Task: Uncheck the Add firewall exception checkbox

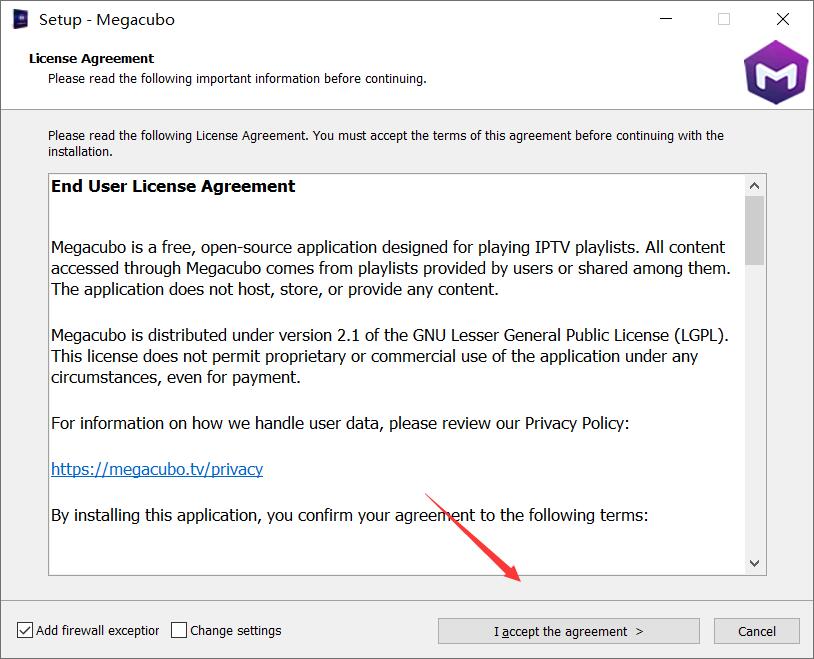Action: pyautogui.click(x=25, y=630)
